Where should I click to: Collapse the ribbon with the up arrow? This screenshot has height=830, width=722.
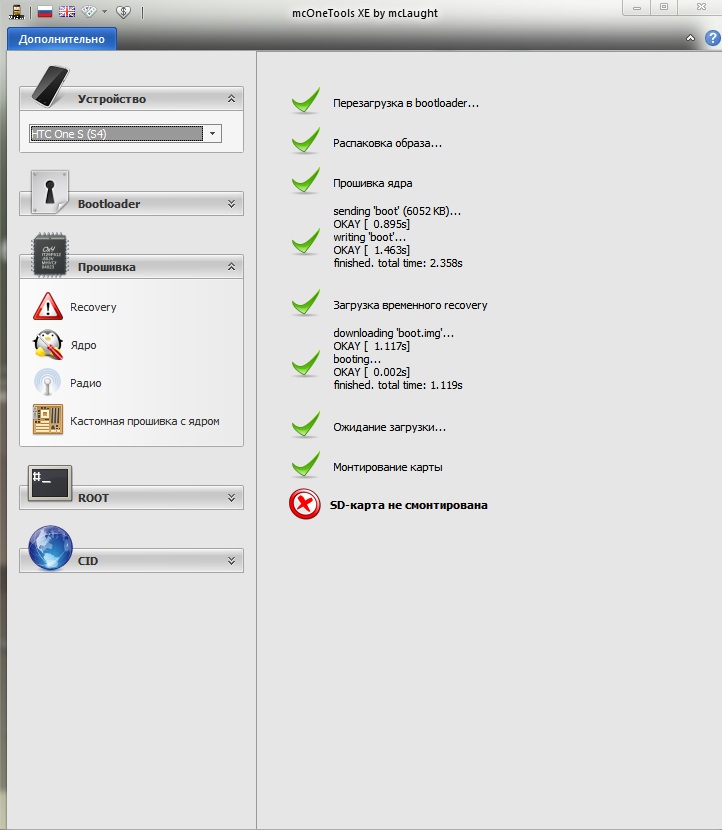690,38
